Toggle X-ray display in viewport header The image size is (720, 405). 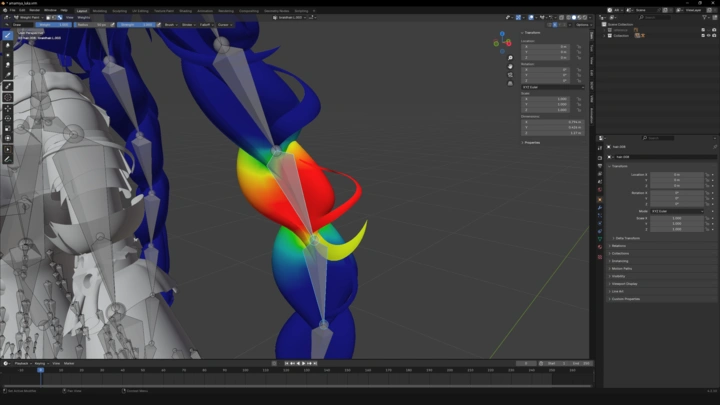[x=561, y=17]
